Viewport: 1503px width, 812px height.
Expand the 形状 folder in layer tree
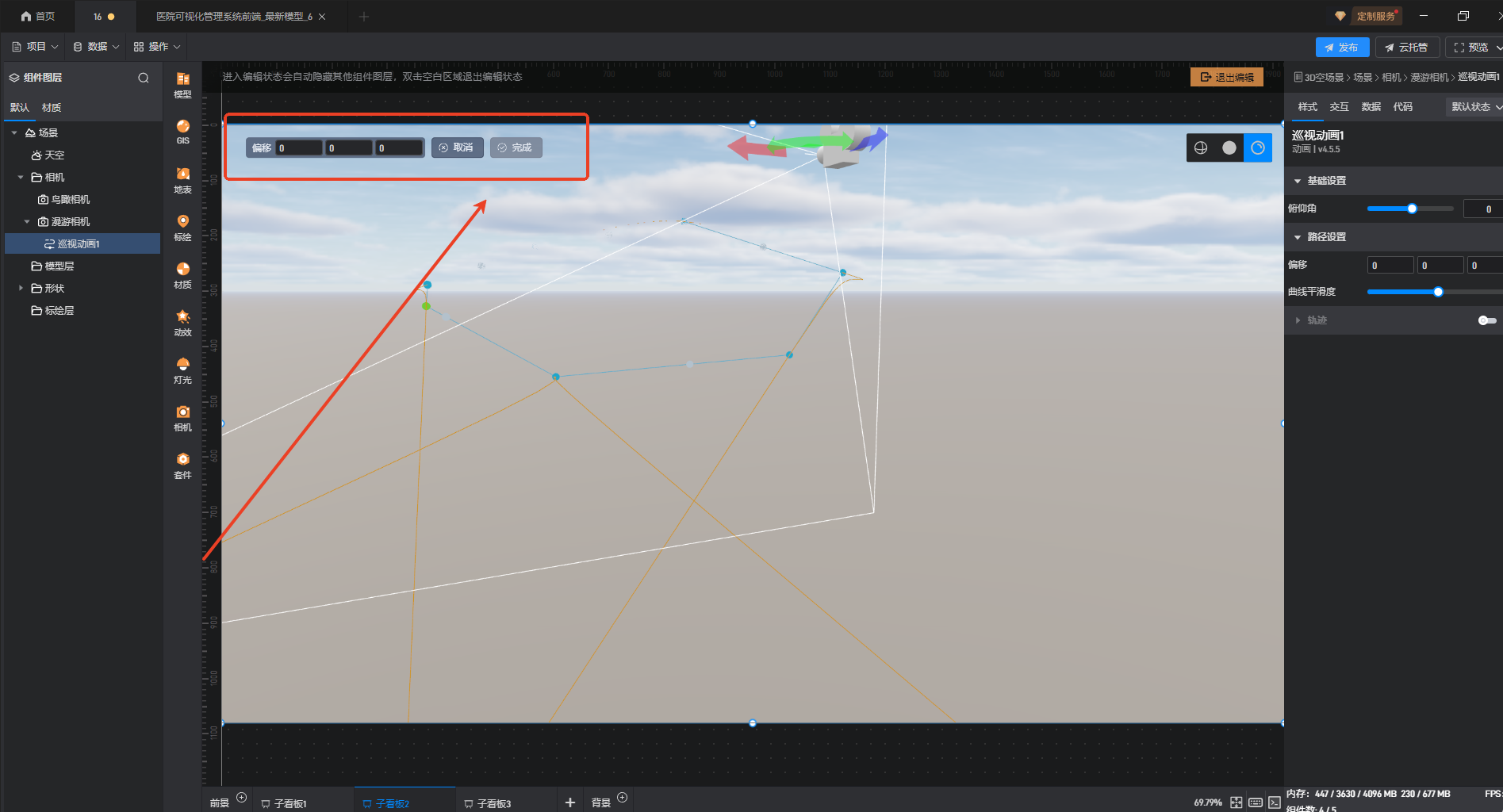coord(21,289)
